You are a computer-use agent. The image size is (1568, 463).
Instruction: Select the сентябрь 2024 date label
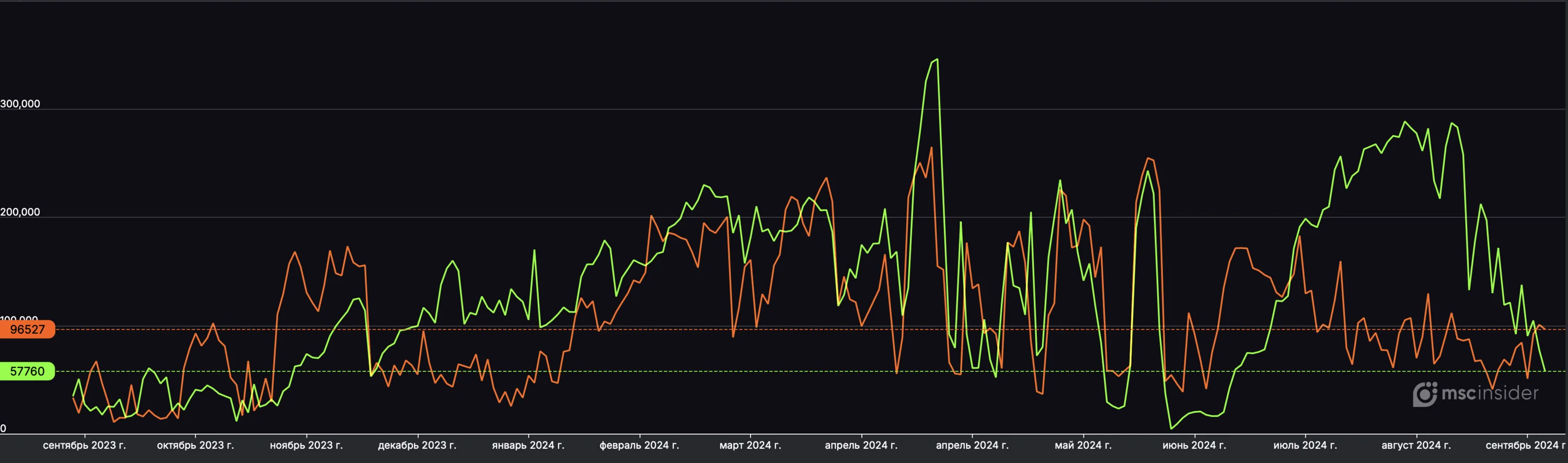[x=1525, y=445]
